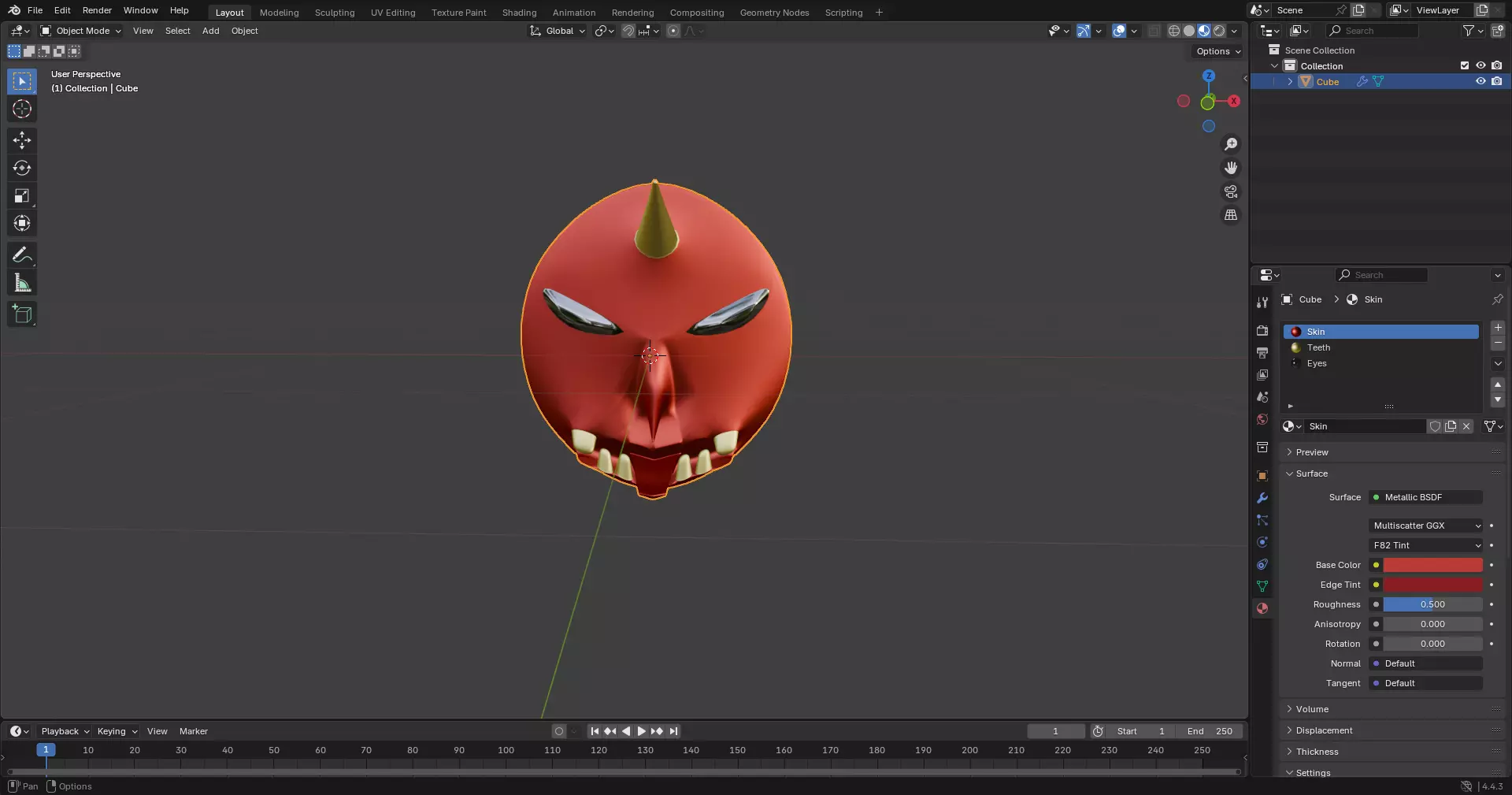The width and height of the screenshot is (1512, 795).
Task: Open the Particles properties tab
Action: tap(1262, 520)
